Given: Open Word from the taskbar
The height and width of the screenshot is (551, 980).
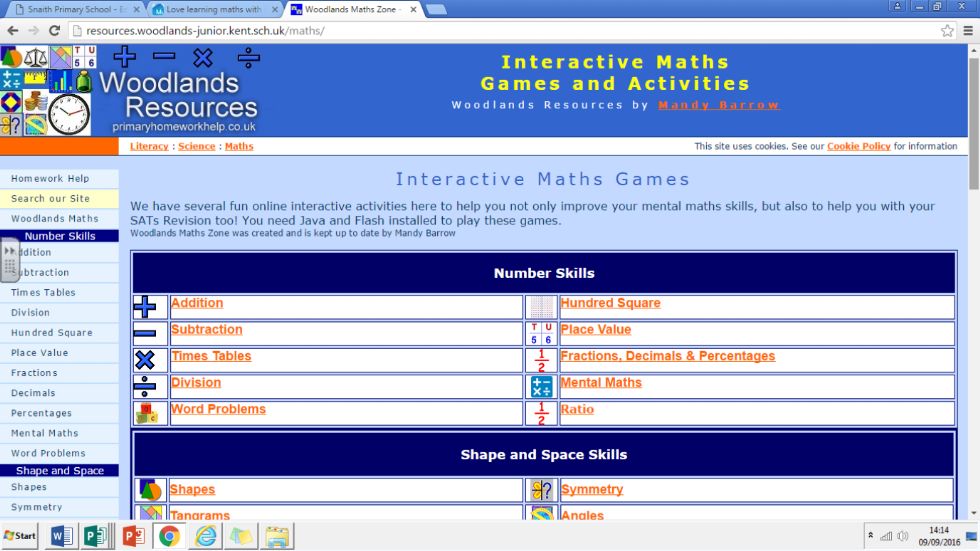Looking at the screenshot, I should [61, 535].
